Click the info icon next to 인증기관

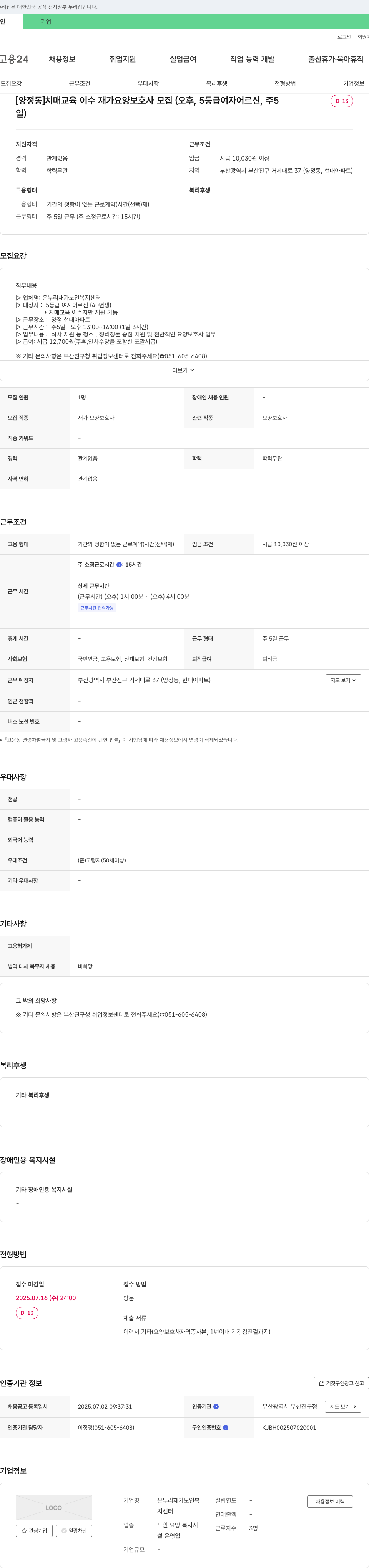(x=216, y=1407)
